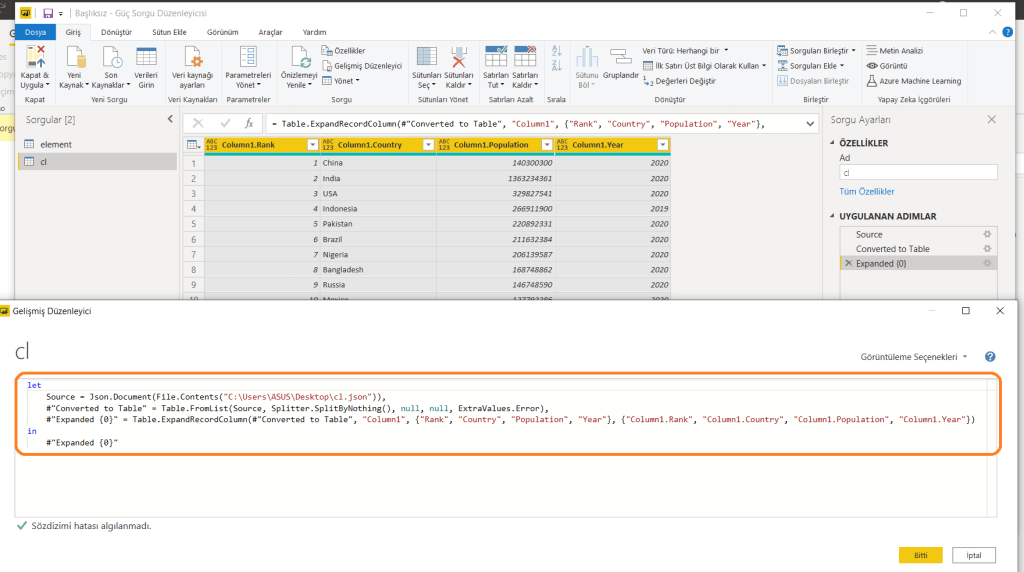Expand the Görüntüleme Seçenekleri dropdown
The image size is (1024, 572).
pos(914,357)
